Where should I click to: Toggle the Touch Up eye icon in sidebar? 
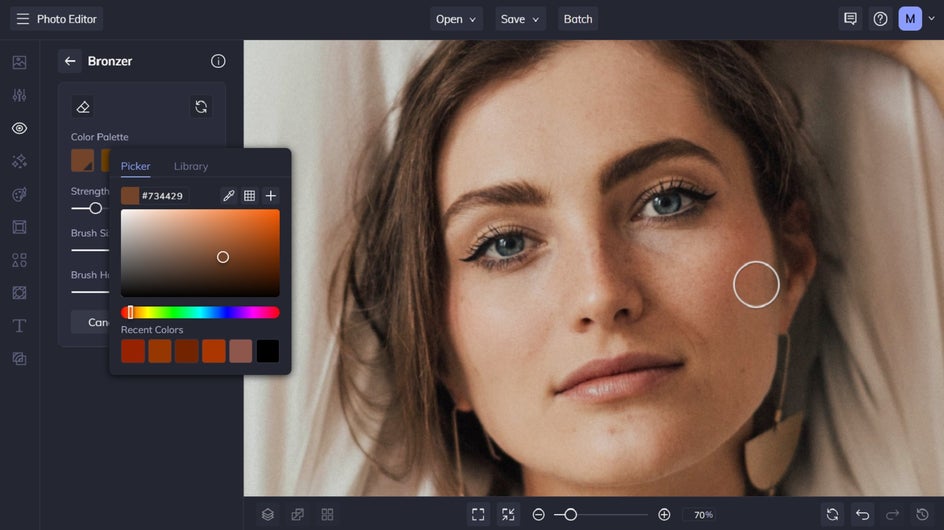pos(19,128)
